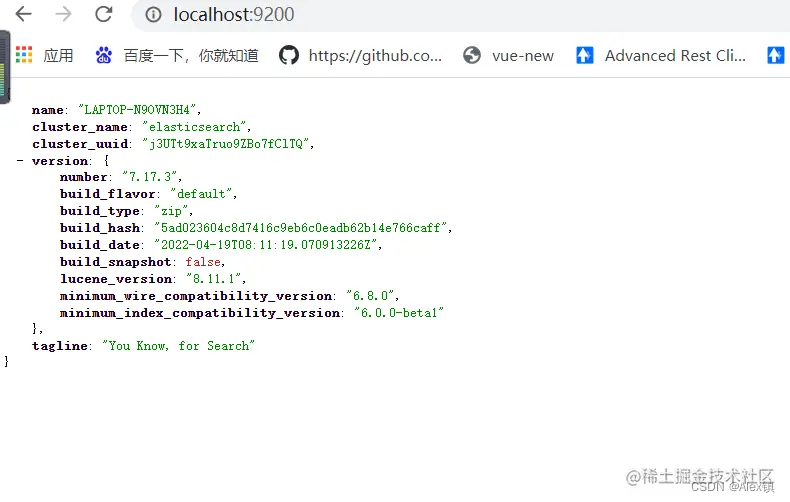Open the 应用 apps grid icon
Screen dimensions: 790x502
click(24, 55)
